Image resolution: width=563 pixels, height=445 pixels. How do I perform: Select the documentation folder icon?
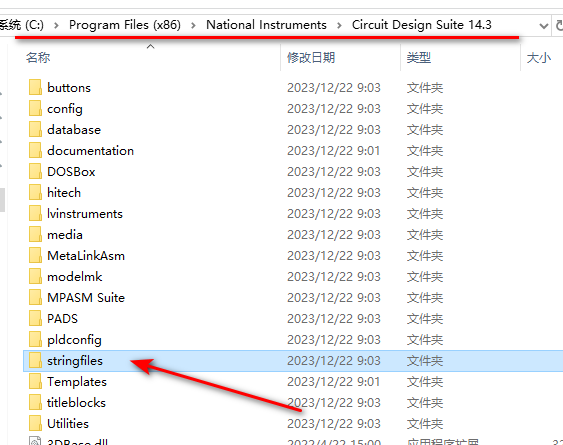coord(35,150)
